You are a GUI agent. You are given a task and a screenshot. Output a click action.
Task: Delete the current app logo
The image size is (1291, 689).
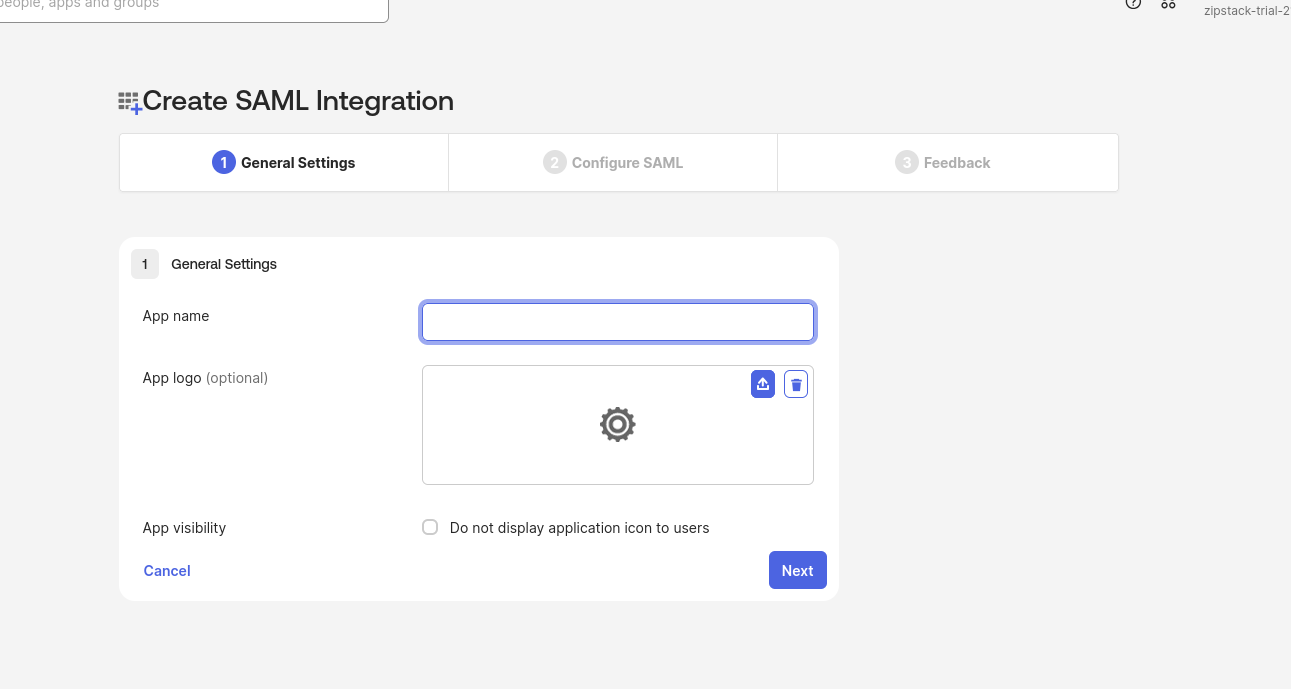point(796,383)
